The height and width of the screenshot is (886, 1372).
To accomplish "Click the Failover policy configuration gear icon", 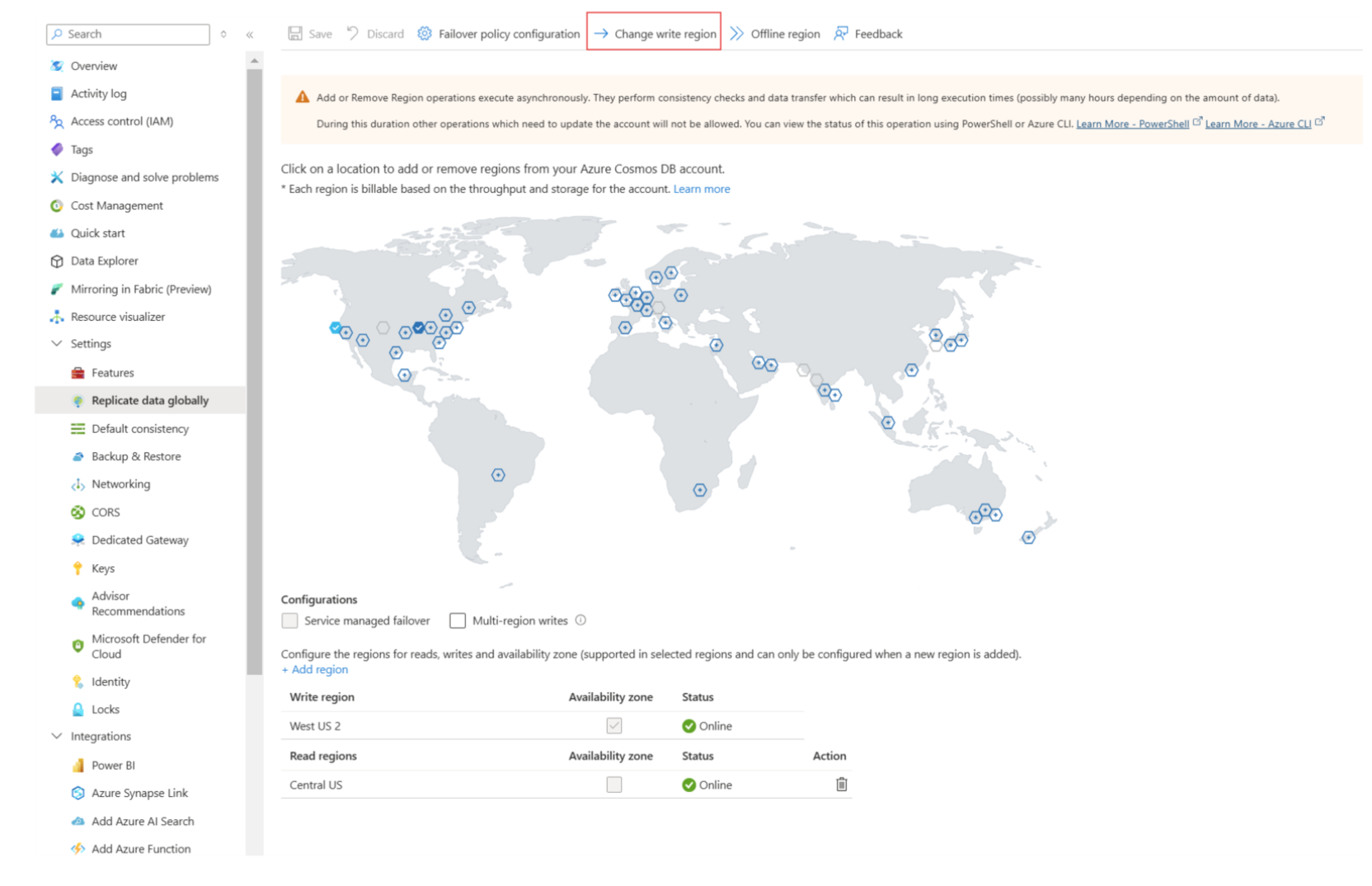I will [x=425, y=34].
